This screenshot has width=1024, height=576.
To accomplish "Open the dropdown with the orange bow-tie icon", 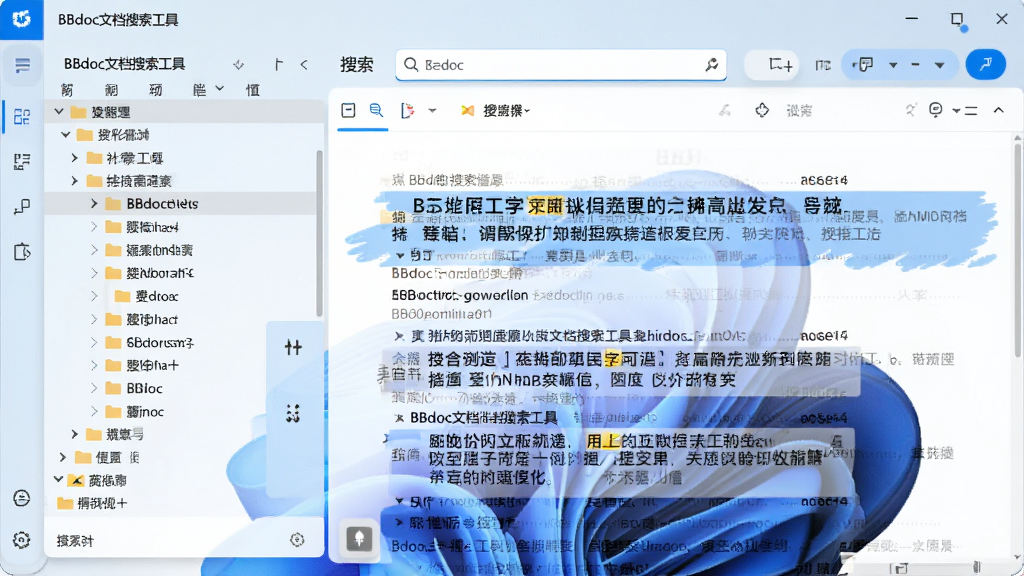I will click(x=496, y=111).
